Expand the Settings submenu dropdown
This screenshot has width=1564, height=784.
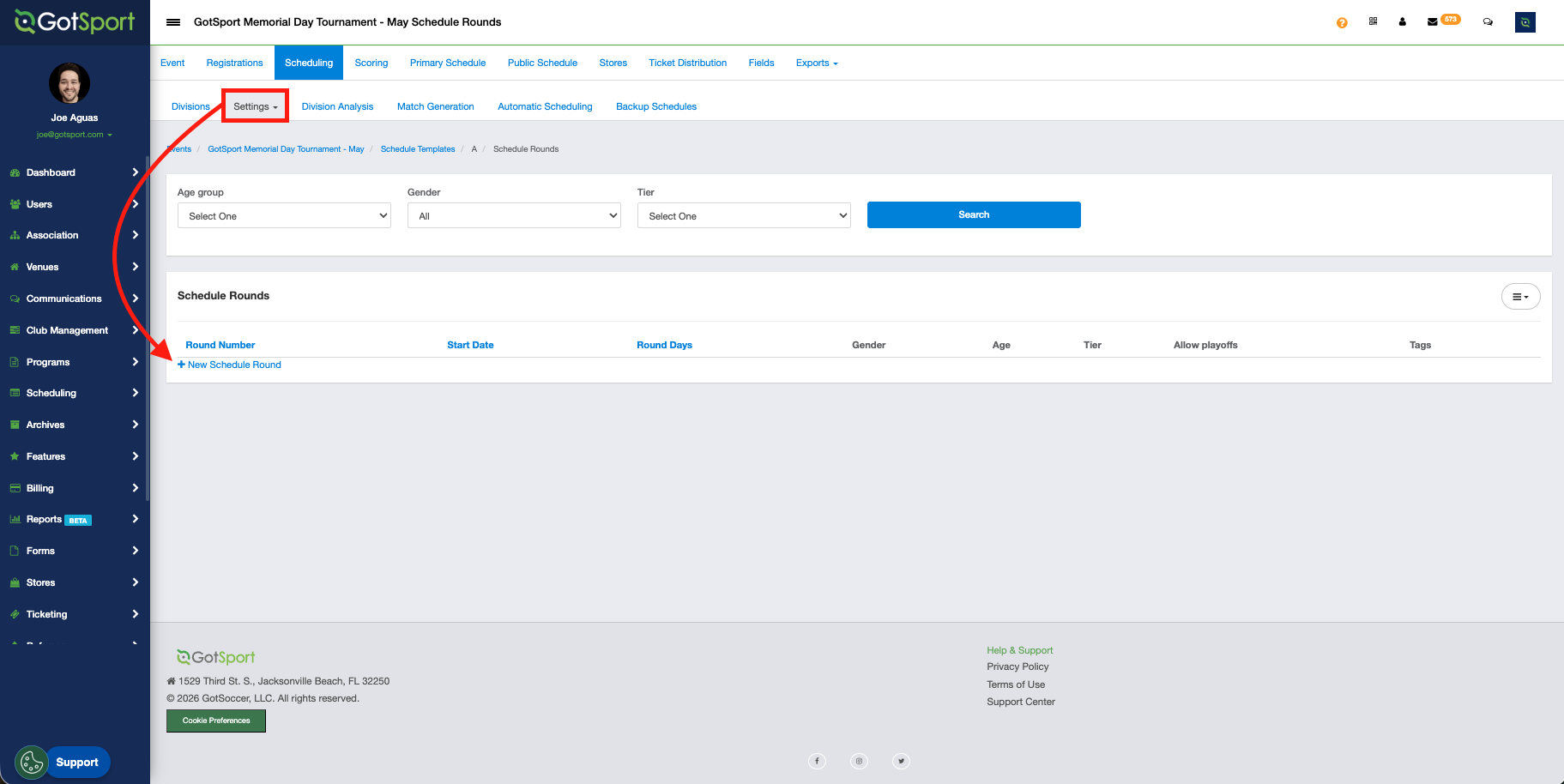coord(255,106)
